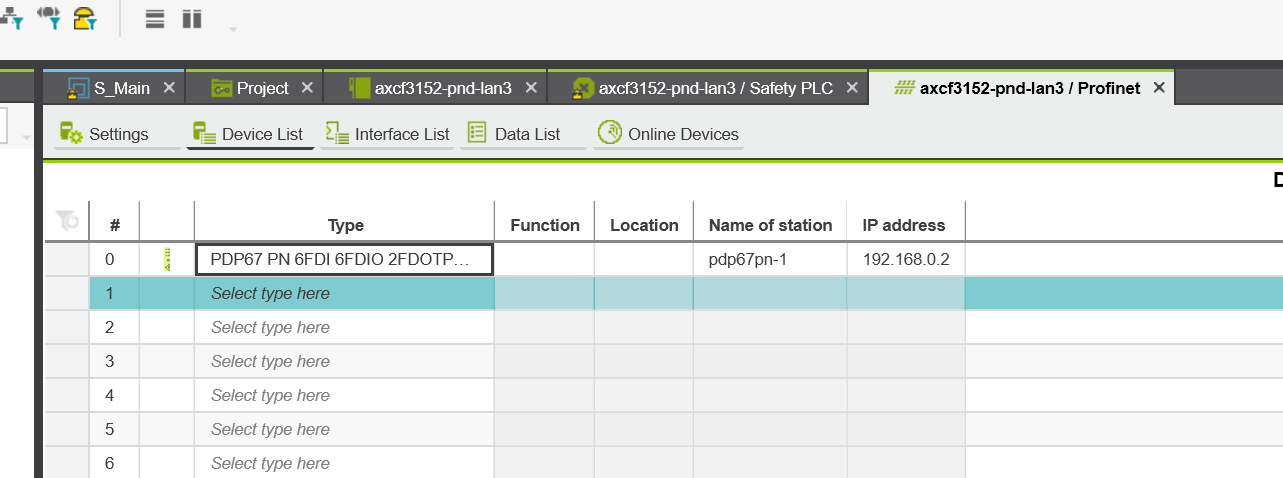Close the Safety PLC tab

pyautogui.click(x=852, y=88)
